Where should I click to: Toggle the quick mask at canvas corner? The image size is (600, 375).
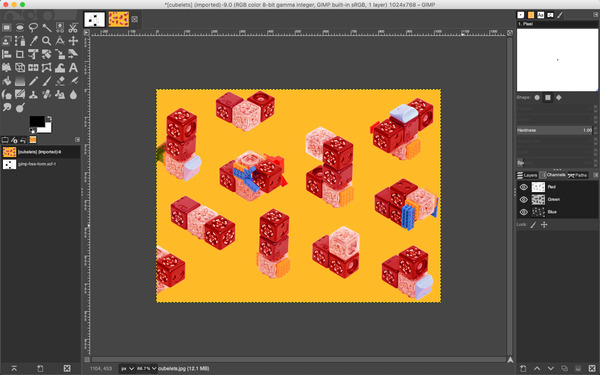(x=87, y=360)
